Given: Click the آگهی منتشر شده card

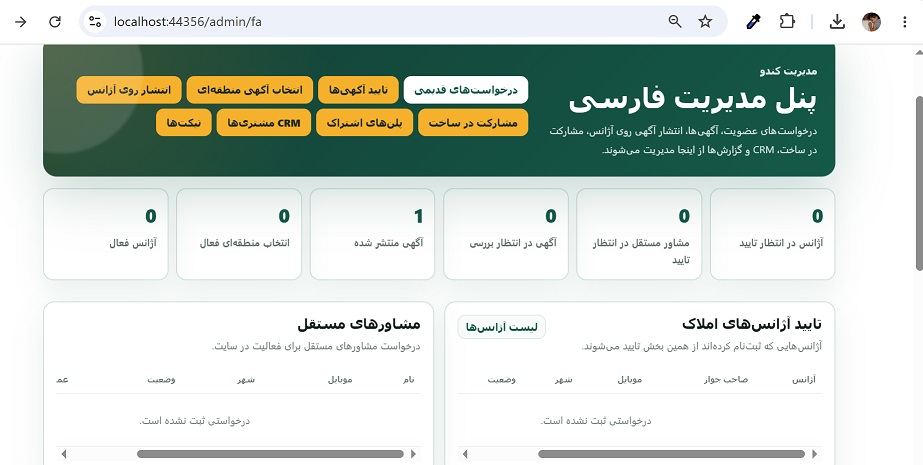Looking at the screenshot, I should (372, 234).
